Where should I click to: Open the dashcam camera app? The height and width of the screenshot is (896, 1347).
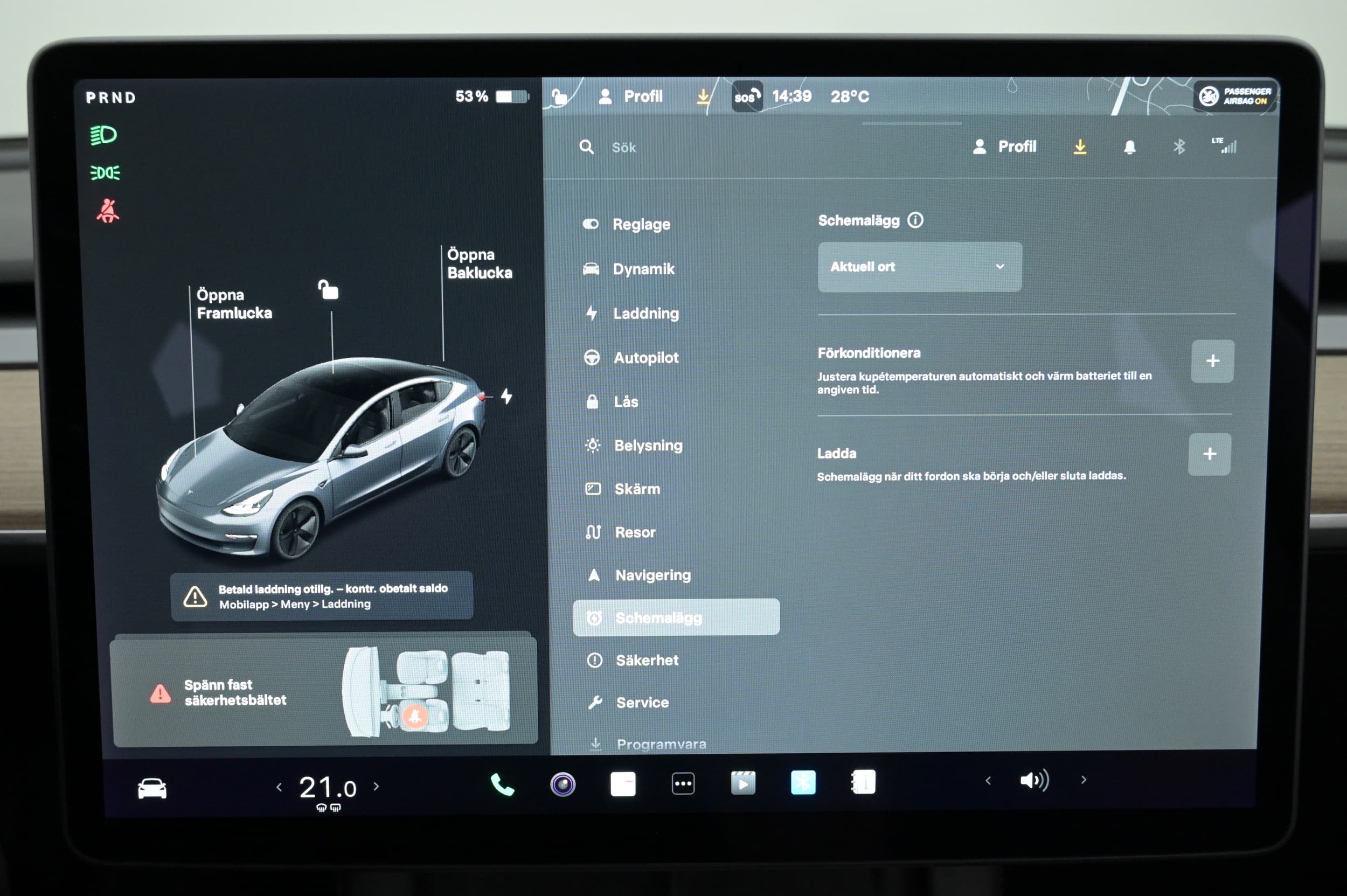(x=563, y=784)
